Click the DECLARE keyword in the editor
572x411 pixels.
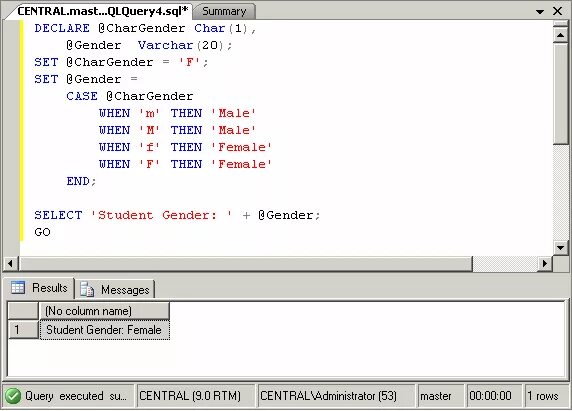tap(62, 28)
